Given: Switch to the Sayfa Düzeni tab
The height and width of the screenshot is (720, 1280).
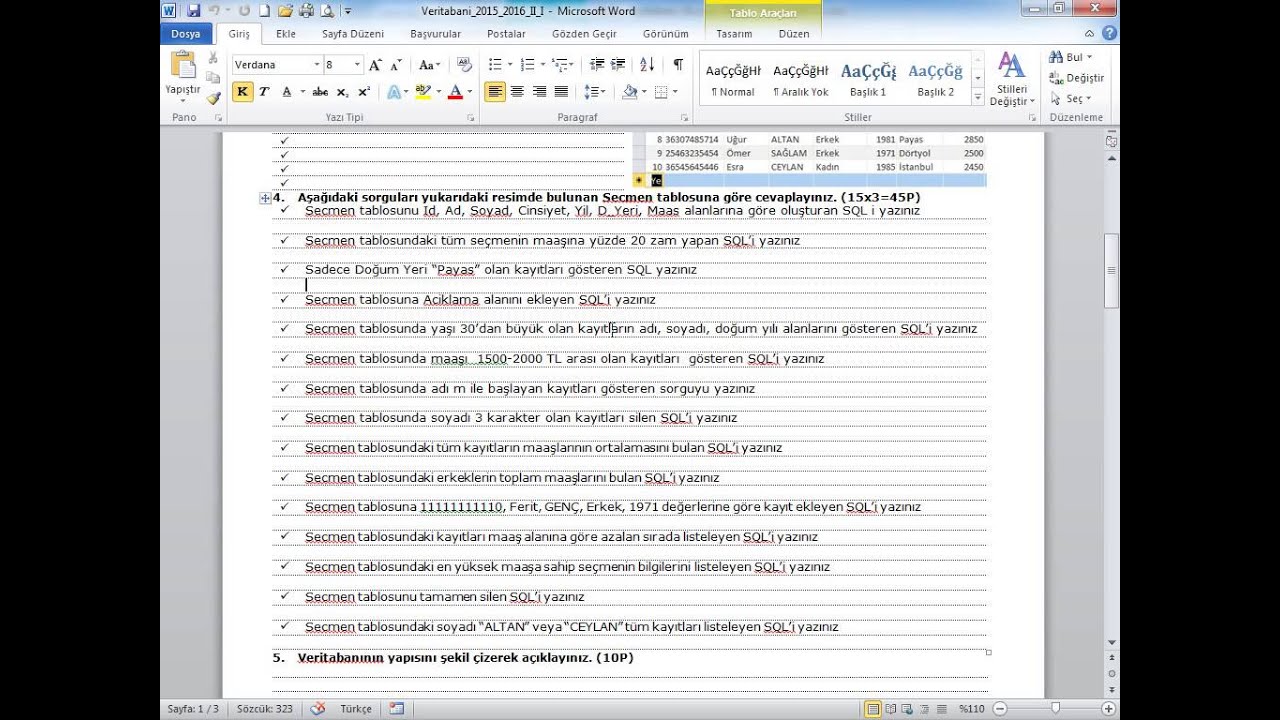Looking at the screenshot, I should [x=352, y=33].
